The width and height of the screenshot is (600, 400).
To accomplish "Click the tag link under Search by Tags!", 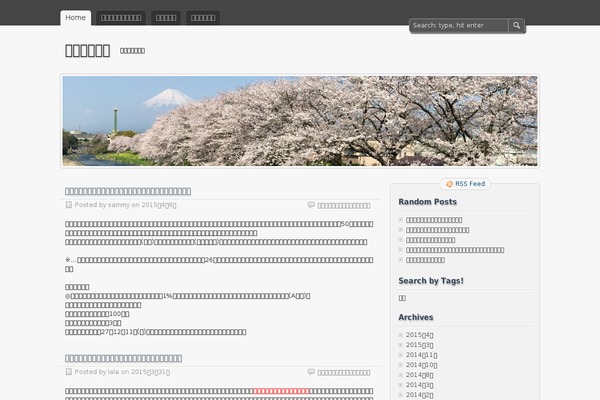I will pos(402,298).
